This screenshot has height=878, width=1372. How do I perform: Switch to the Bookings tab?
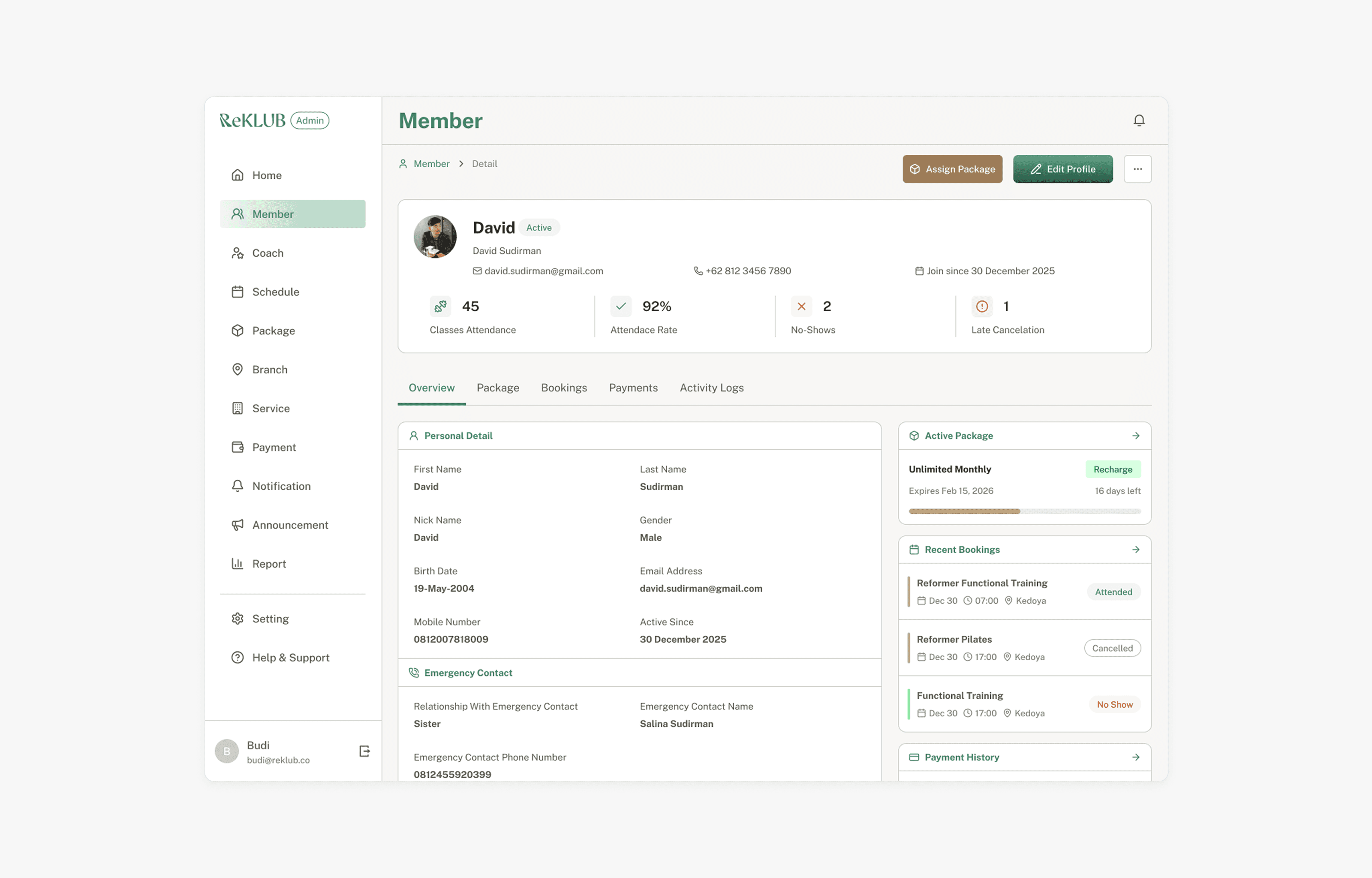564,388
